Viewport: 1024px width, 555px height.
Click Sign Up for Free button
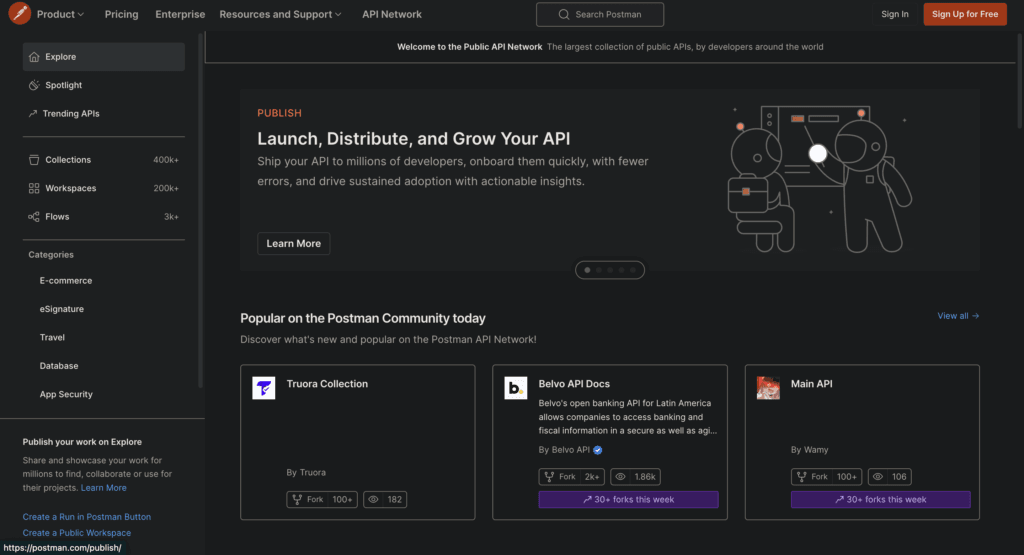coord(965,14)
